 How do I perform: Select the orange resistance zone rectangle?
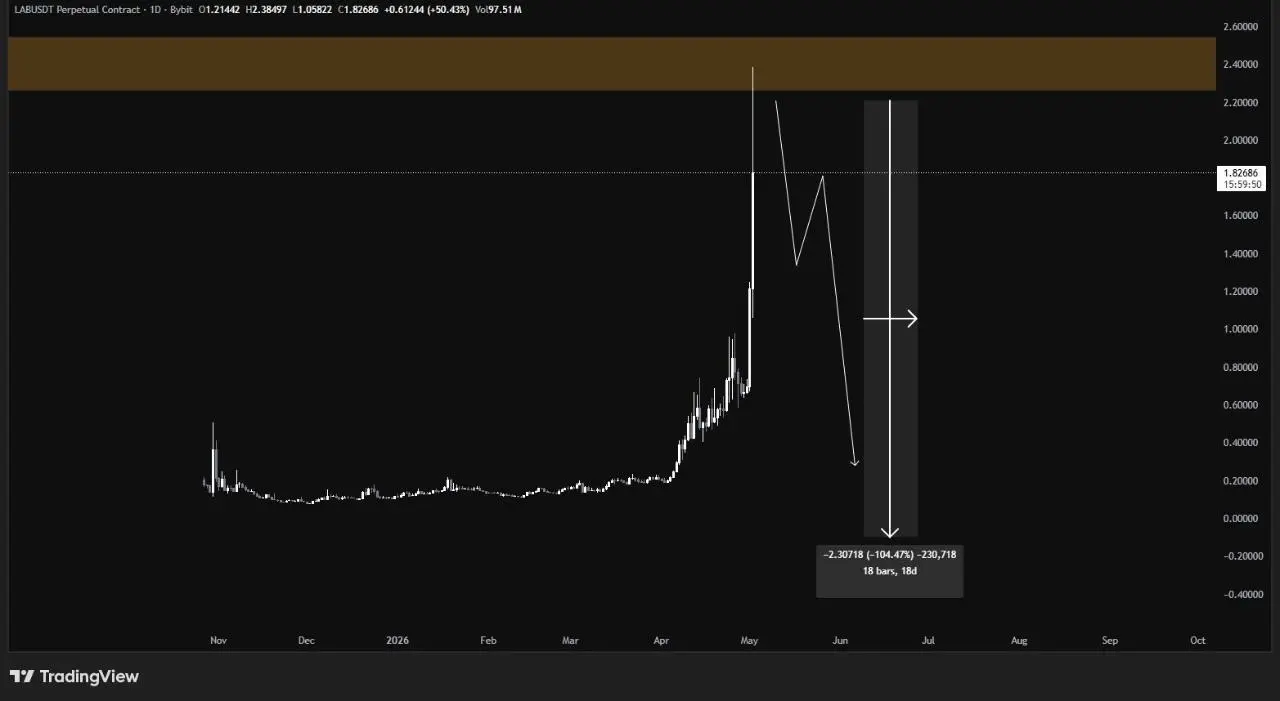[x=611, y=64]
